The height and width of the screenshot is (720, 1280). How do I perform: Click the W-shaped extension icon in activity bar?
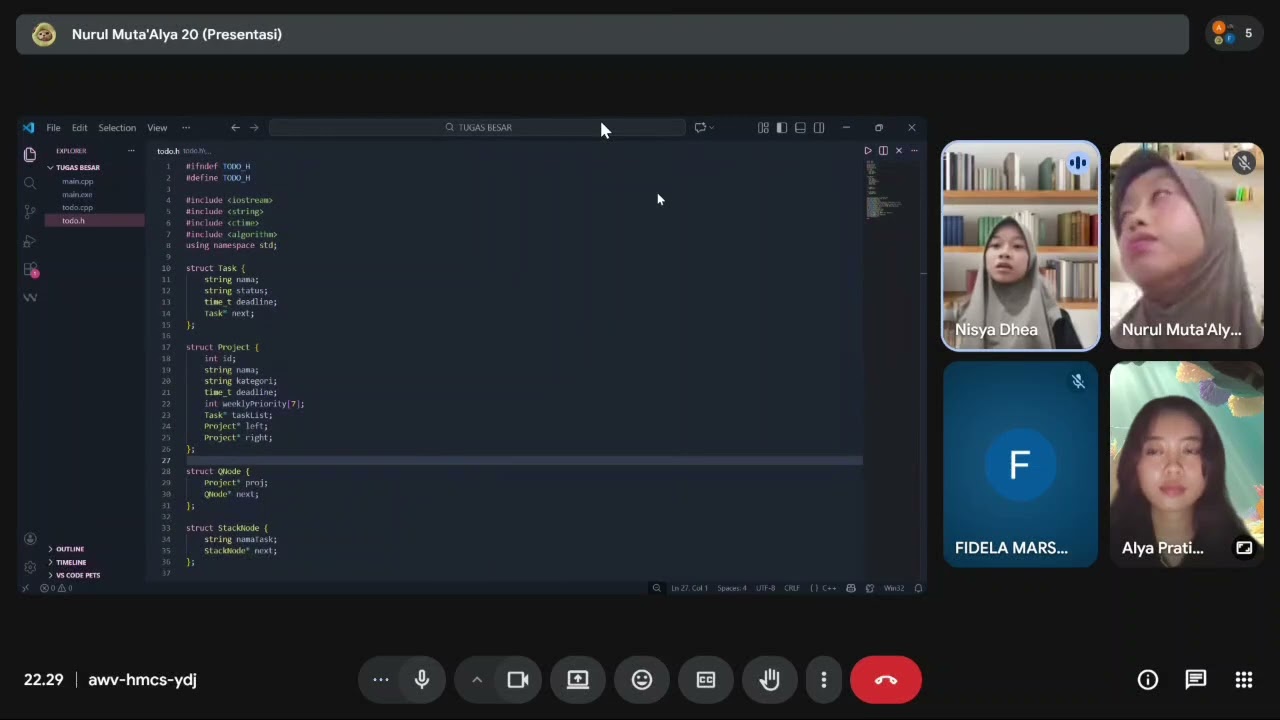pyautogui.click(x=30, y=298)
